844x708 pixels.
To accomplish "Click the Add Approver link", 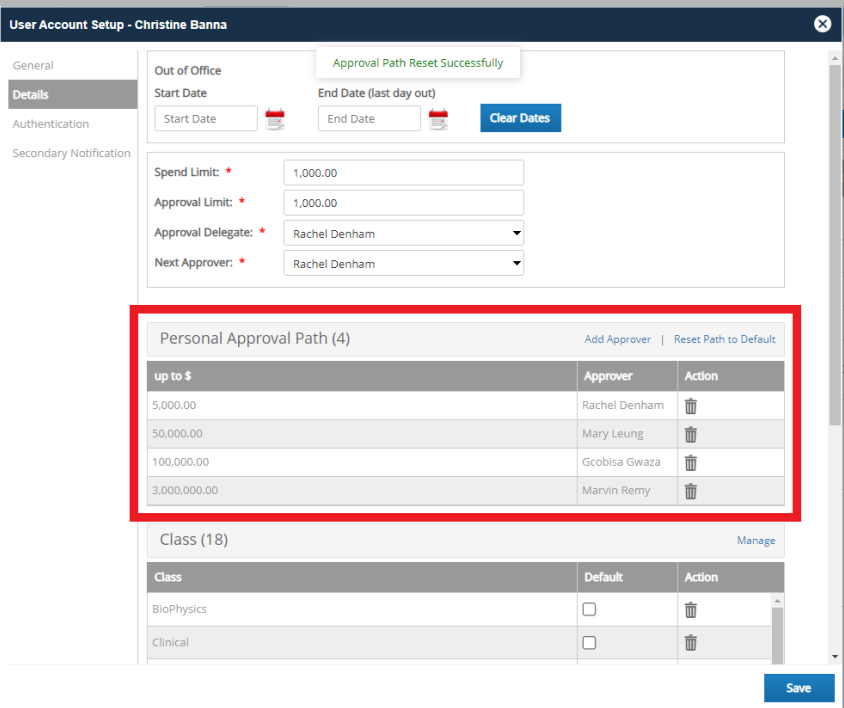I will pos(617,339).
